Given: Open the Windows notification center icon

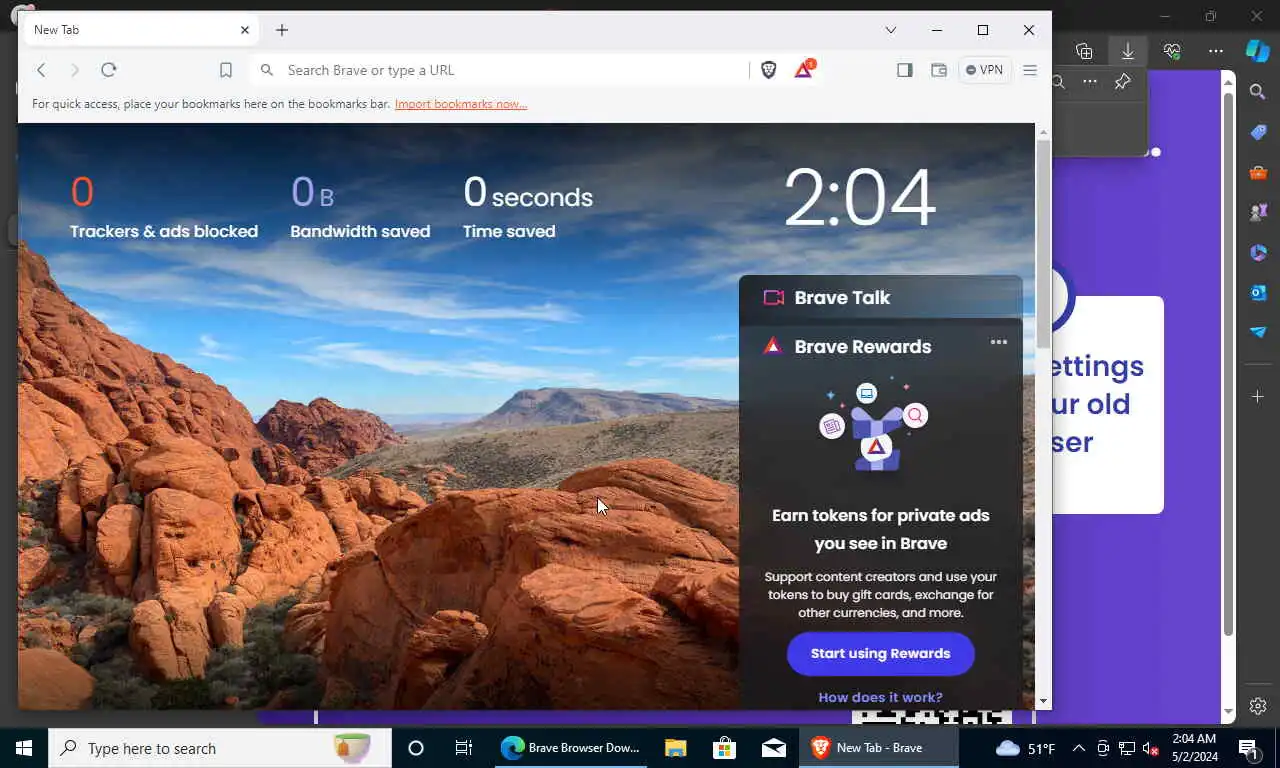Looking at the screenshot, I should click(x=1248, y=748).
